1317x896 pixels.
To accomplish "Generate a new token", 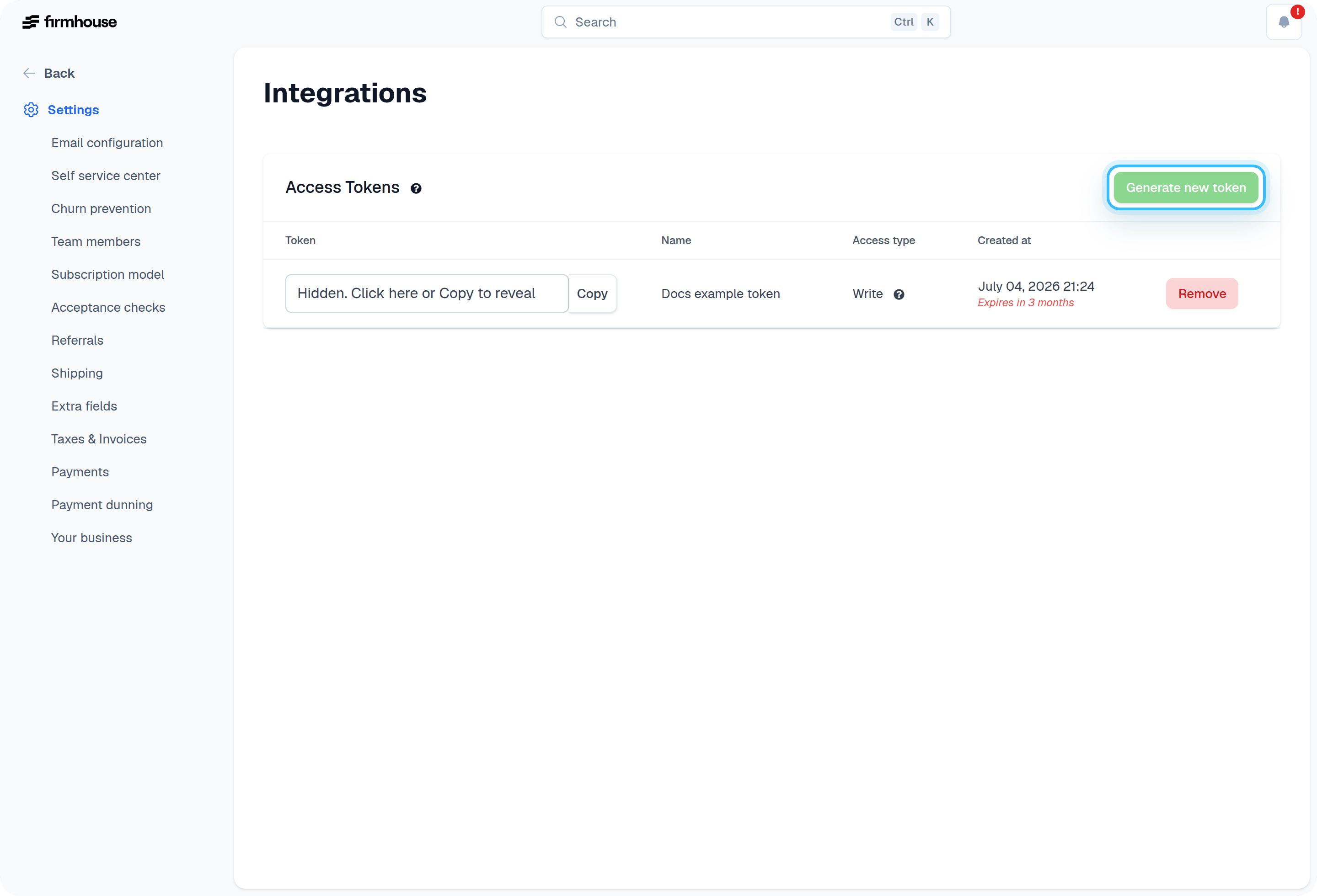I will (1185, 187).
